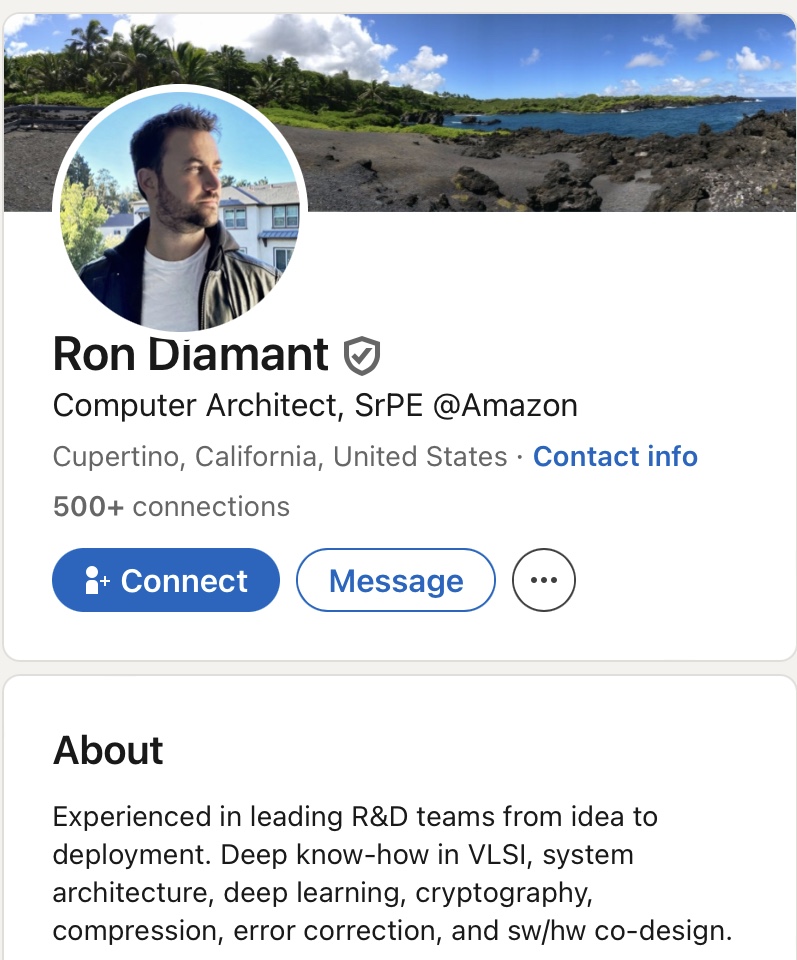The height and width of the screenshot is (960, 797).
Task: Open the Contact info link
Action: [x=615, y=457]
